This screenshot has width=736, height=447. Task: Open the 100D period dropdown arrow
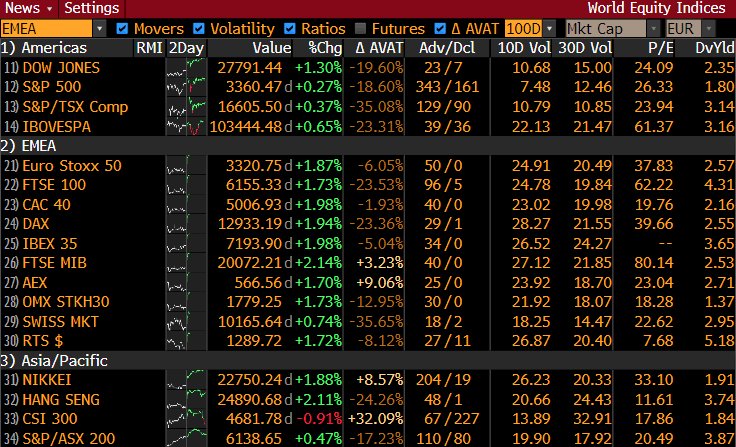pyautogui.click(x=550, y=29)
